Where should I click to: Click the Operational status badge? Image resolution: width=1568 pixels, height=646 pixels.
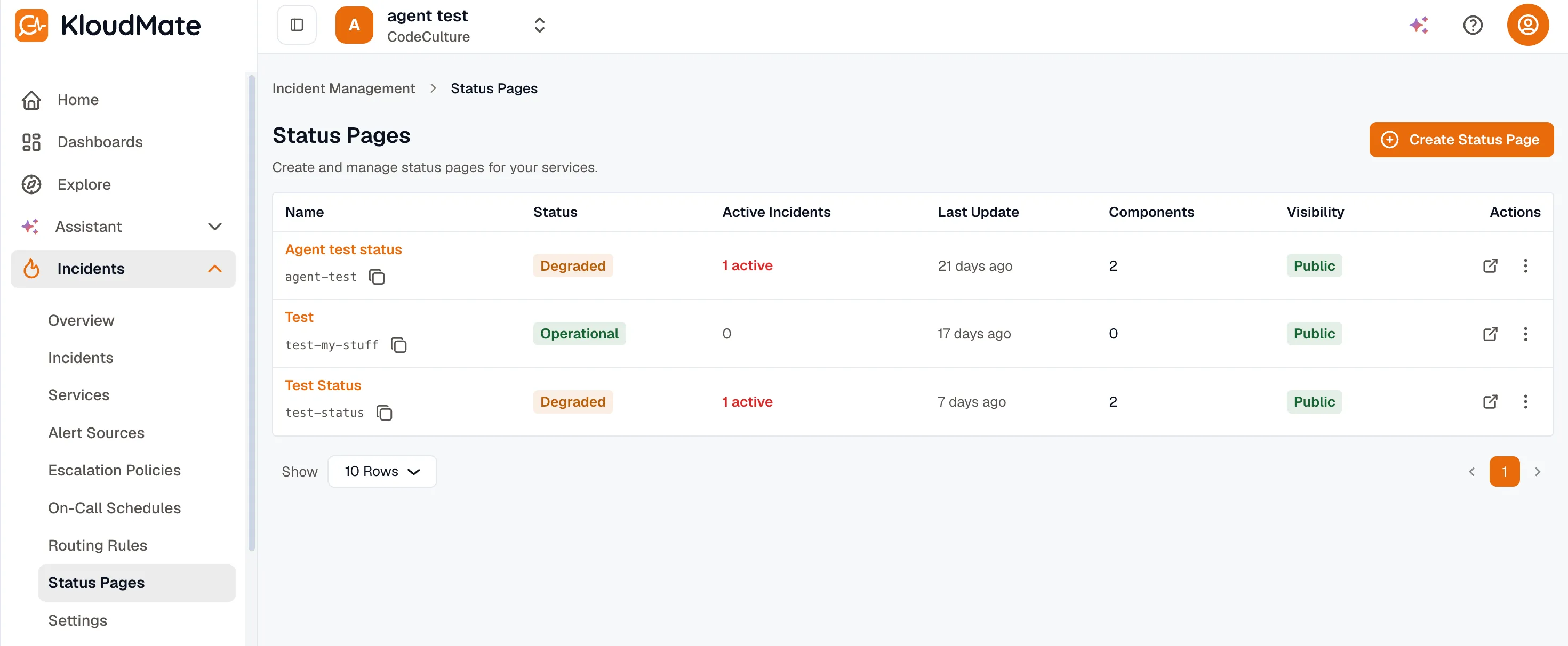point(579,333)
